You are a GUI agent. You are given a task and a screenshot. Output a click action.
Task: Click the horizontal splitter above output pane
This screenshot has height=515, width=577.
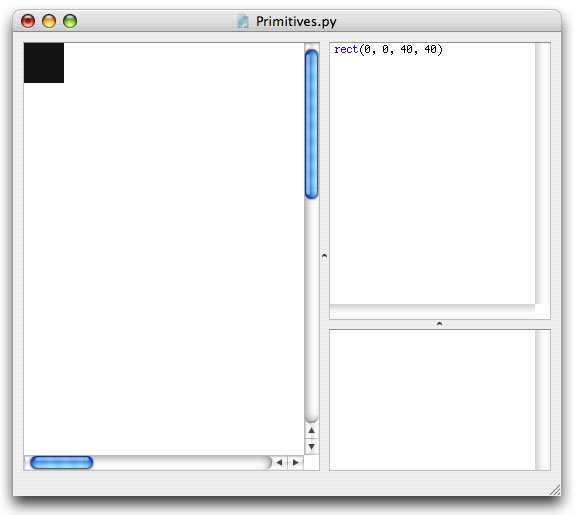[x=439, y=324]
